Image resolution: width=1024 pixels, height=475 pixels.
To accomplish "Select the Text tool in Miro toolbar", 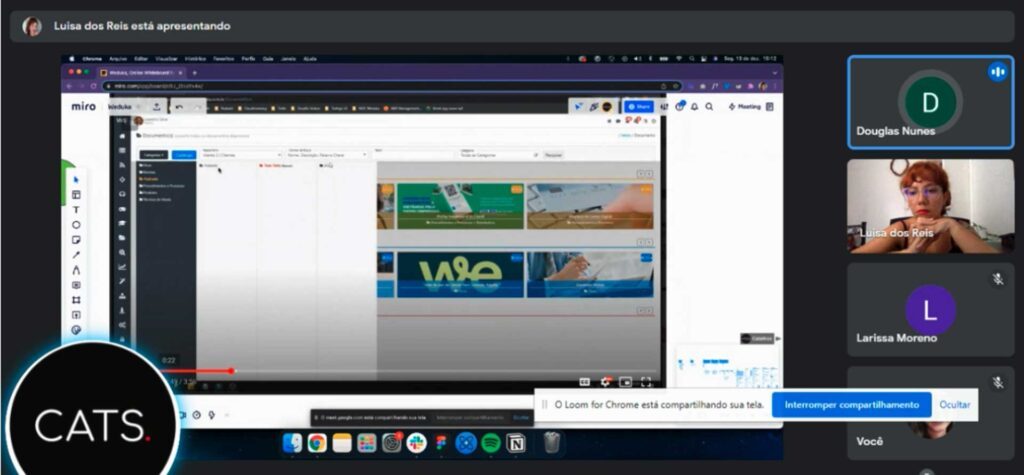I will tap(76, 210).
